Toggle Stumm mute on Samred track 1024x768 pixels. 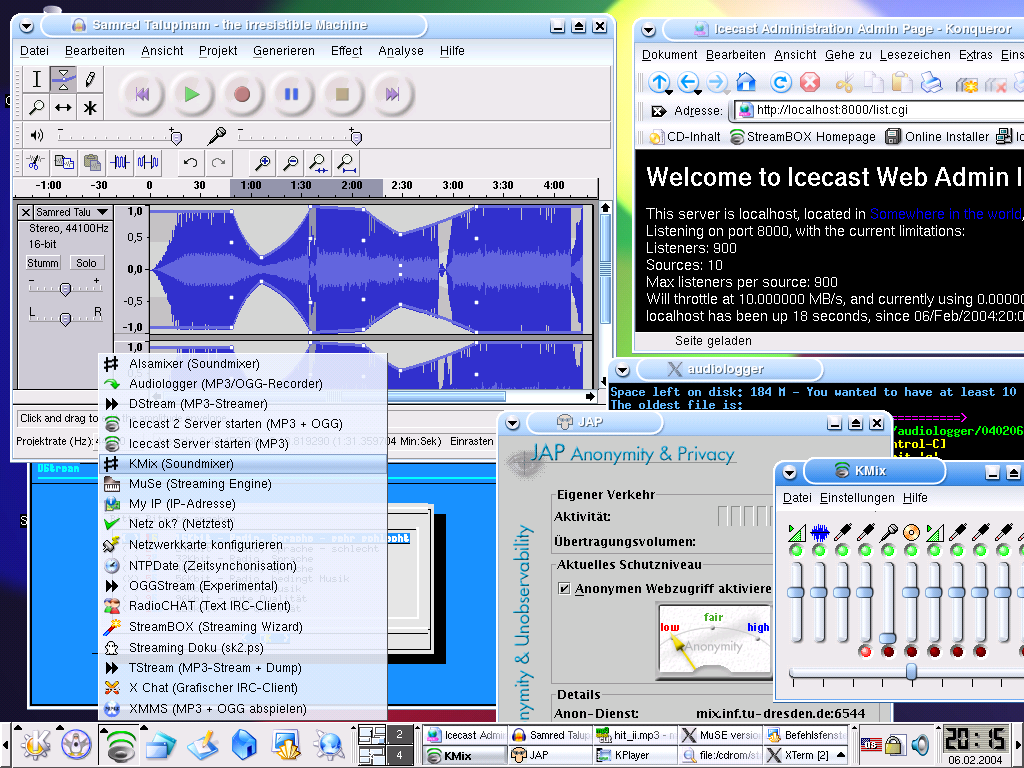43,263
